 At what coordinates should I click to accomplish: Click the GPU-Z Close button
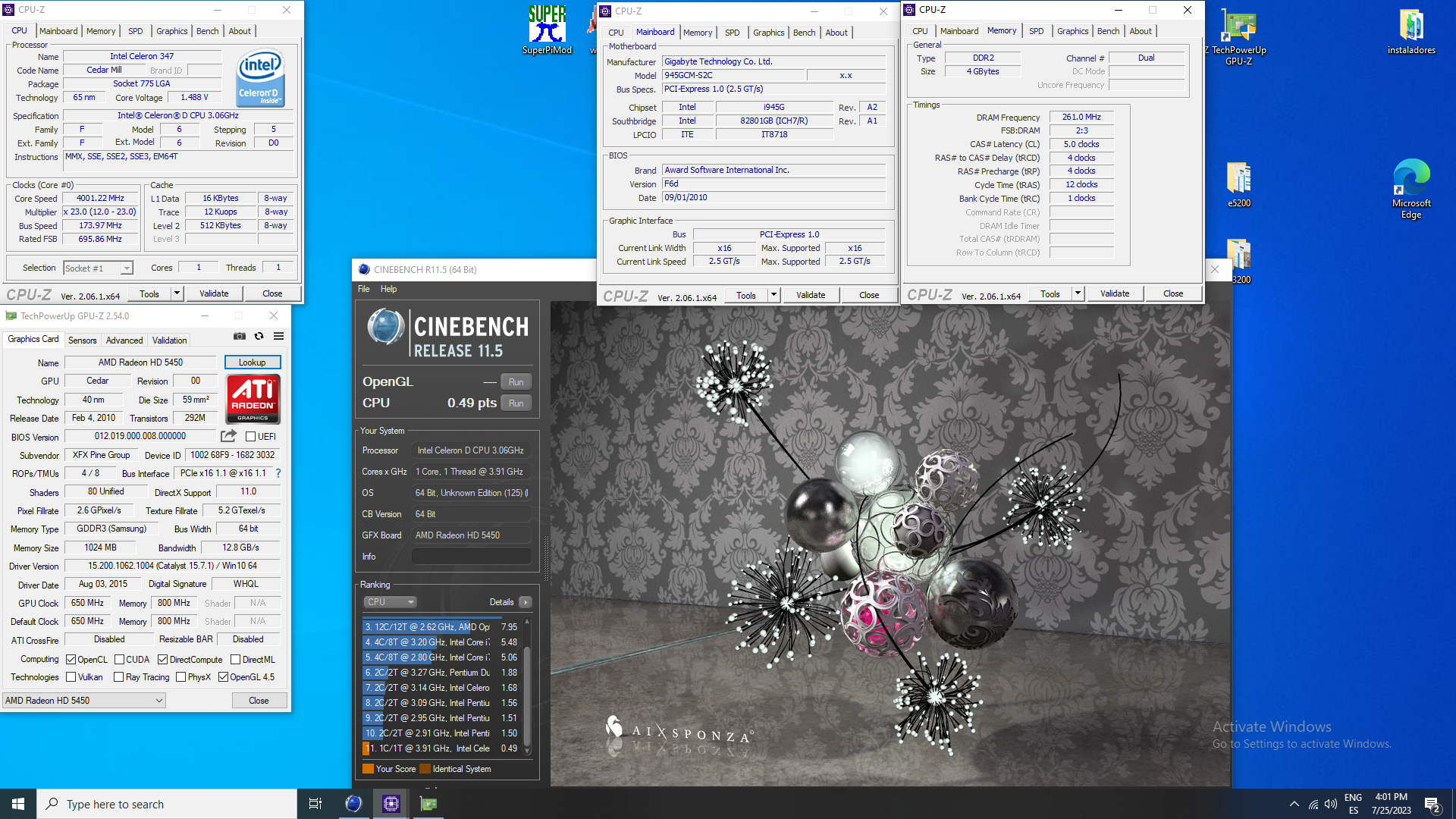point(259,701)
